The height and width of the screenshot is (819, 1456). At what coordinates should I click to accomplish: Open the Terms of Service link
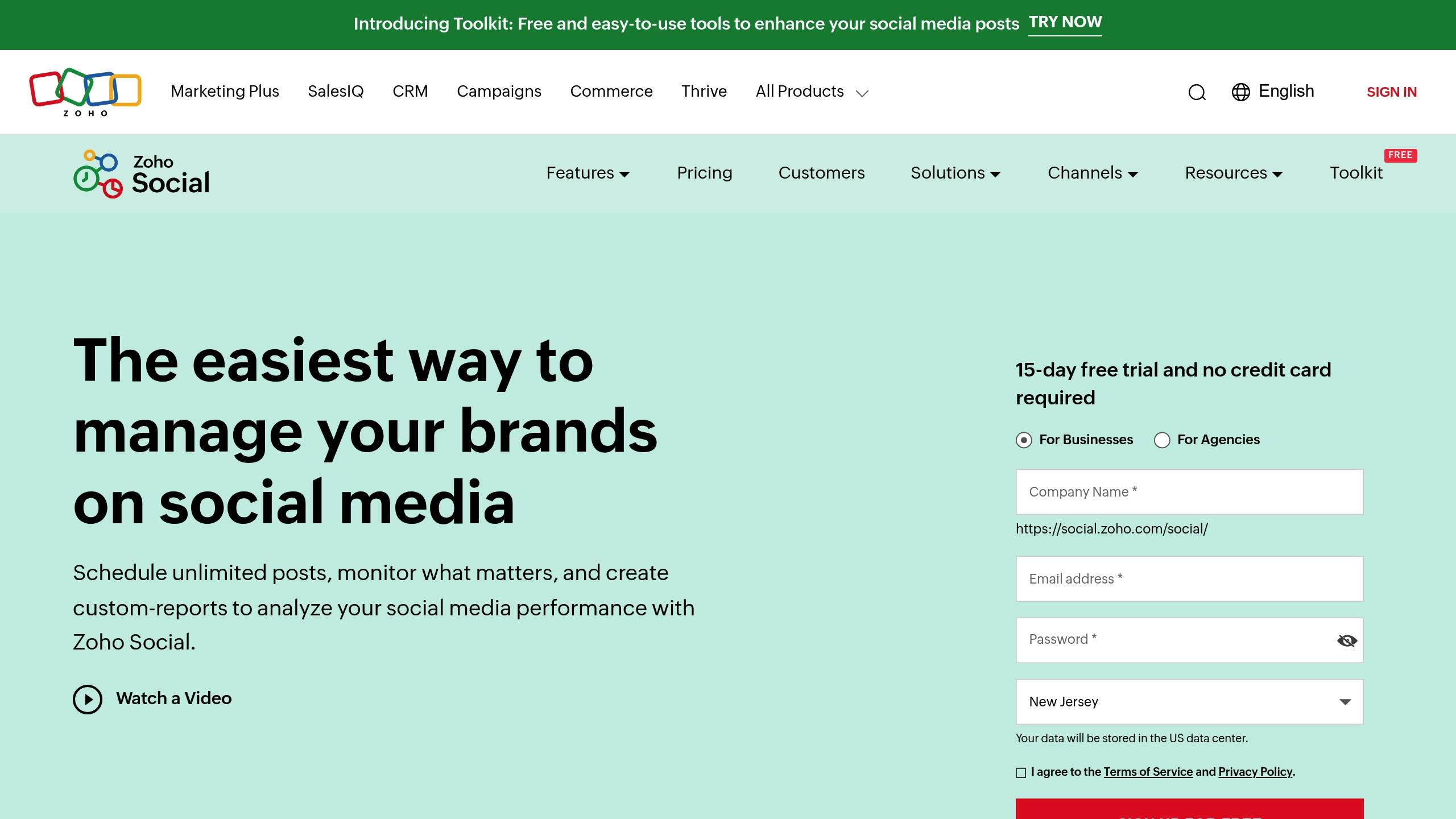(x=1148, y=772)
